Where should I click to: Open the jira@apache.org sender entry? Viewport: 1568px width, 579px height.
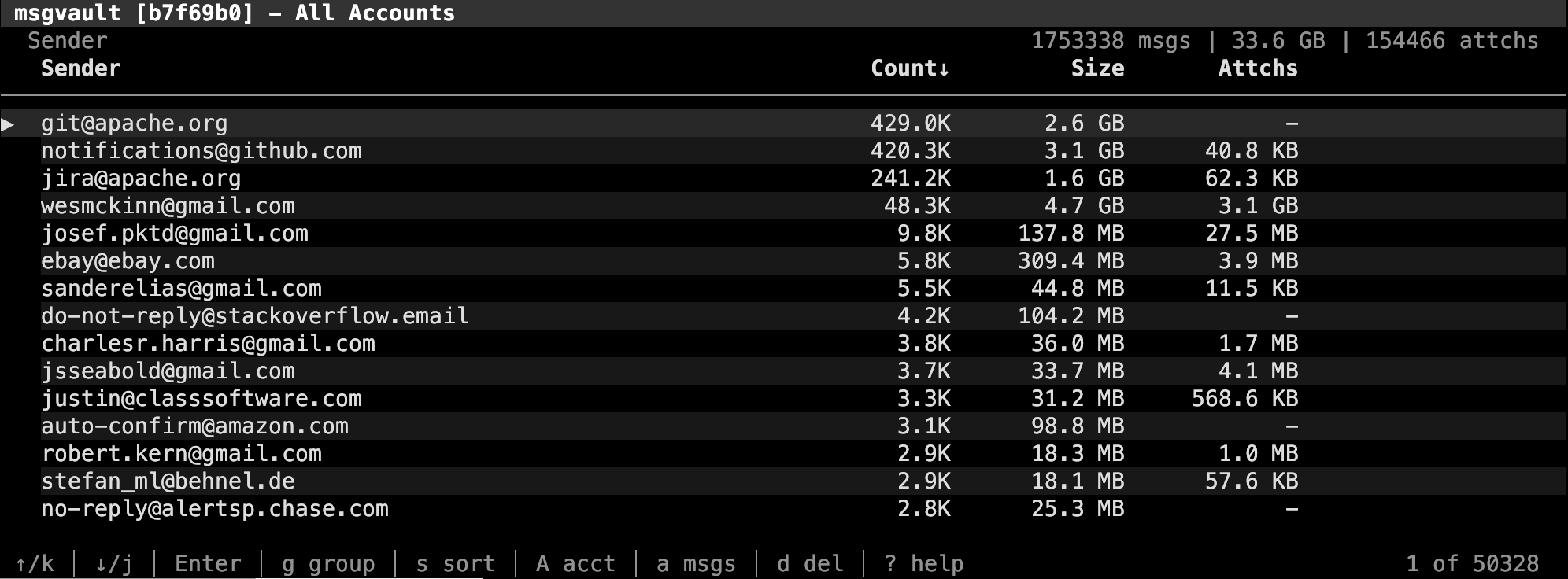pos(141,179)
